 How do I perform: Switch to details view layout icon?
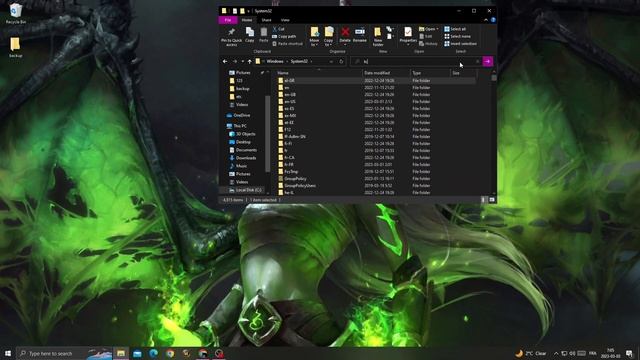click(x=483, y=200)
